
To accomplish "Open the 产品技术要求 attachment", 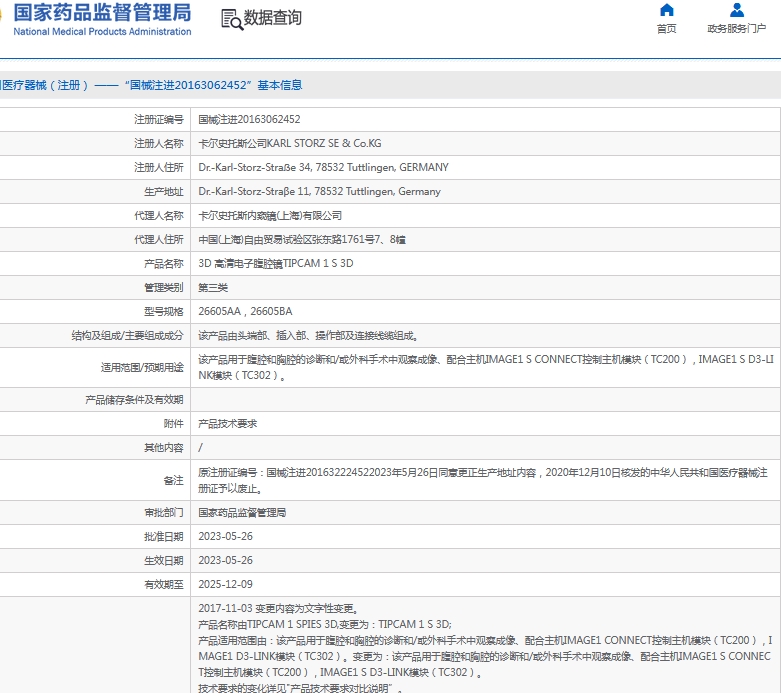I will pyautogui.click(x=227, y=423).
